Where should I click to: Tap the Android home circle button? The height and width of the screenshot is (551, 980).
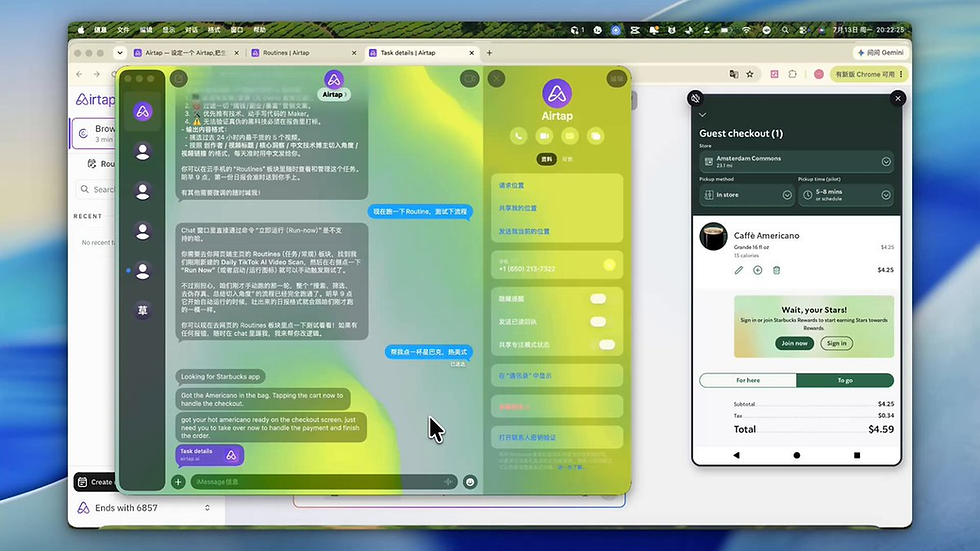[796, 455]
